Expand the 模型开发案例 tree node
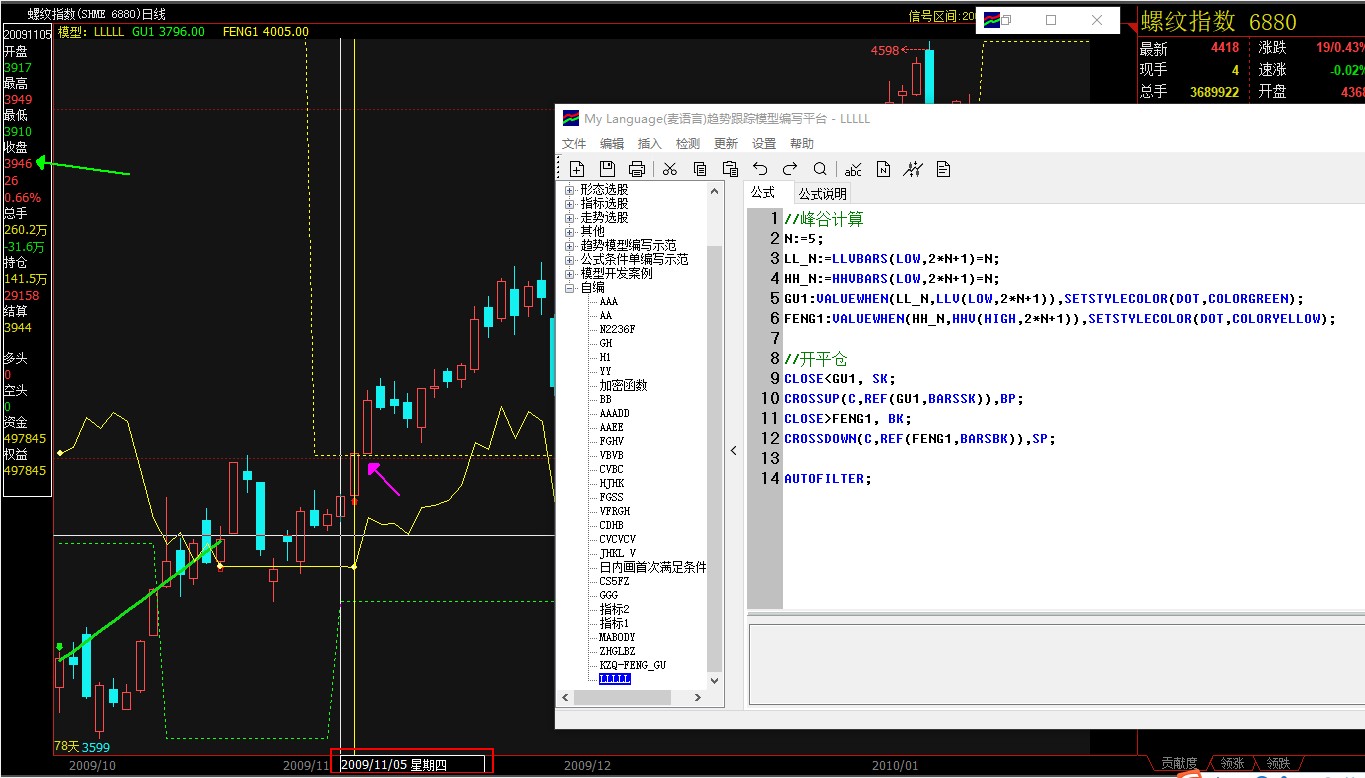1365x778 pixels. point(570,274)
